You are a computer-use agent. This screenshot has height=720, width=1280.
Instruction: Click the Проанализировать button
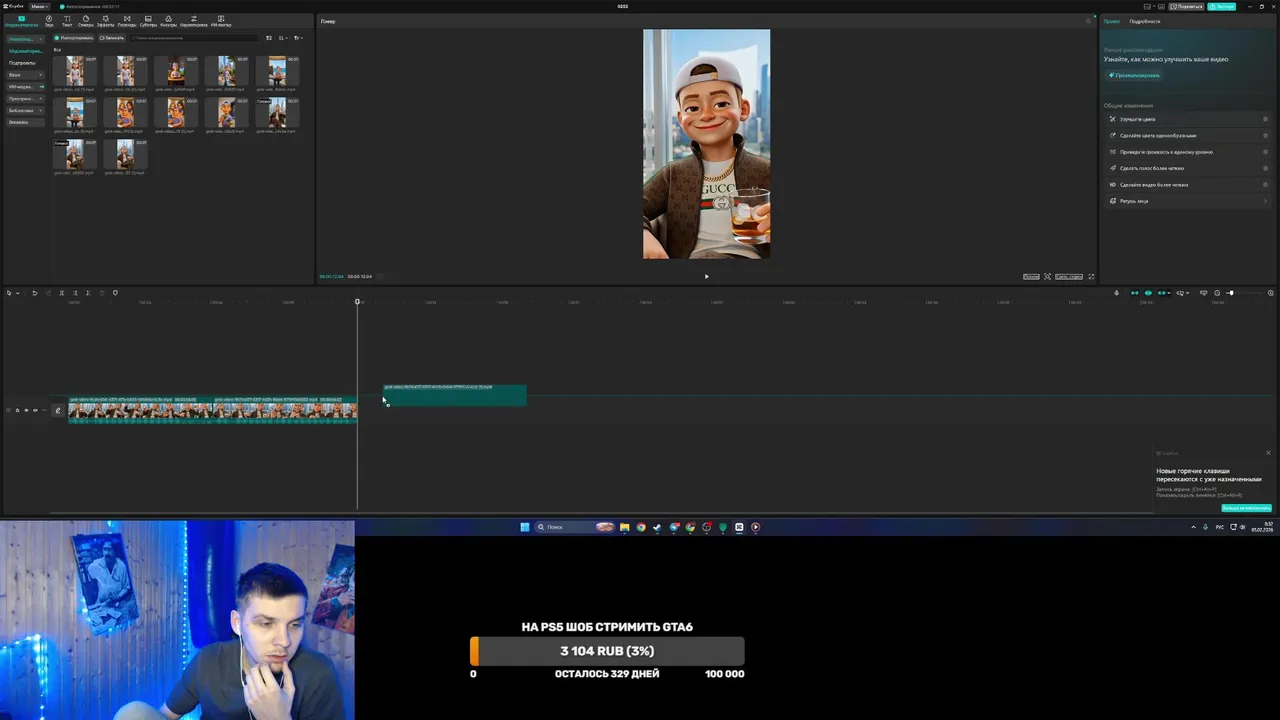pyautogui.click(x=1134, y=75)
